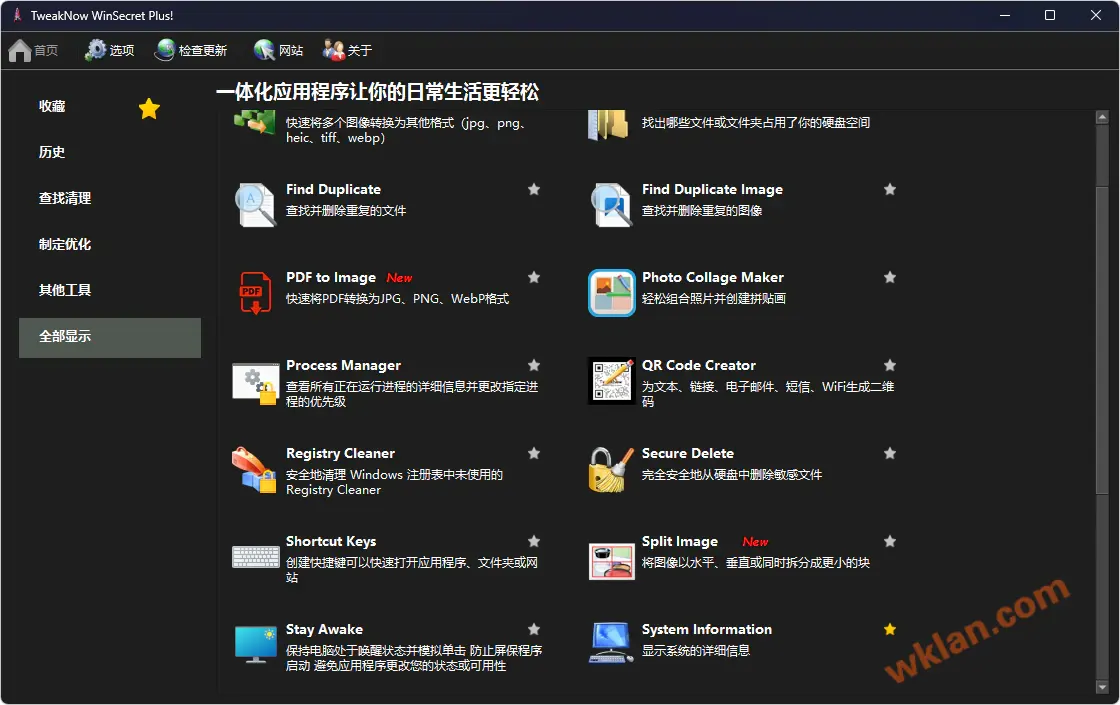Toggle the Photo Collage Maker favorite star

click(x=889, y=277)
